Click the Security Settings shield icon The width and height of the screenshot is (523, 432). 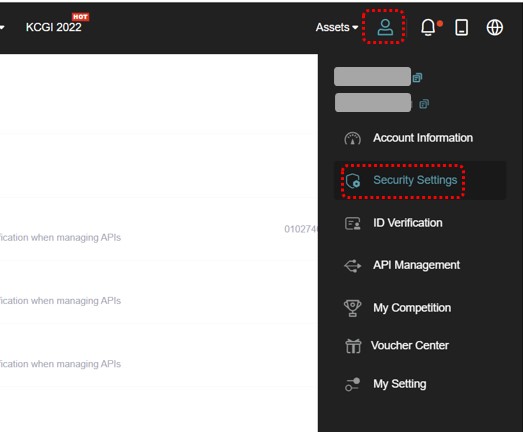(x=353, y=180)
